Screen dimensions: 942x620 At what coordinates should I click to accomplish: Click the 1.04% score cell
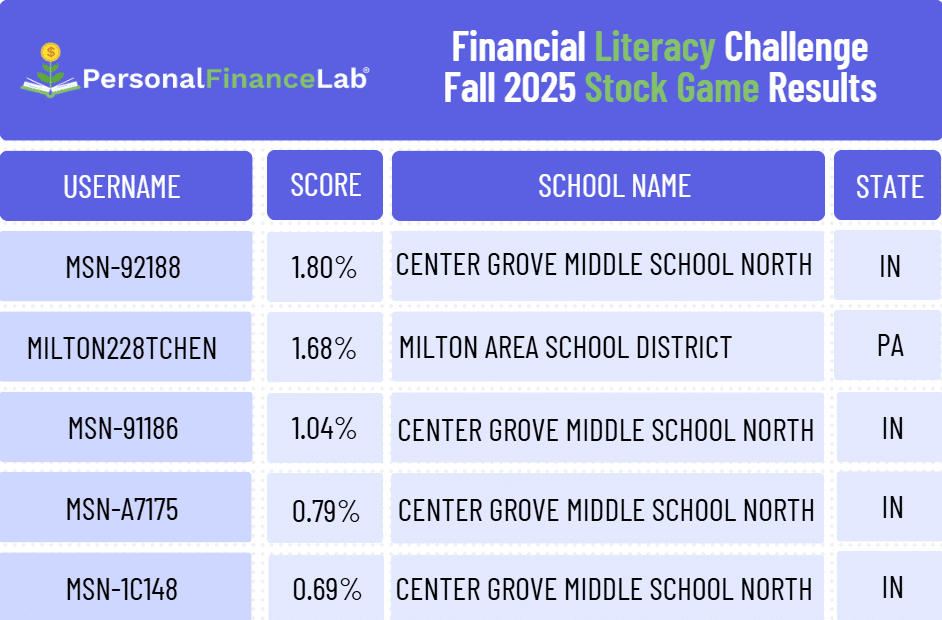[x=324, y=429]
